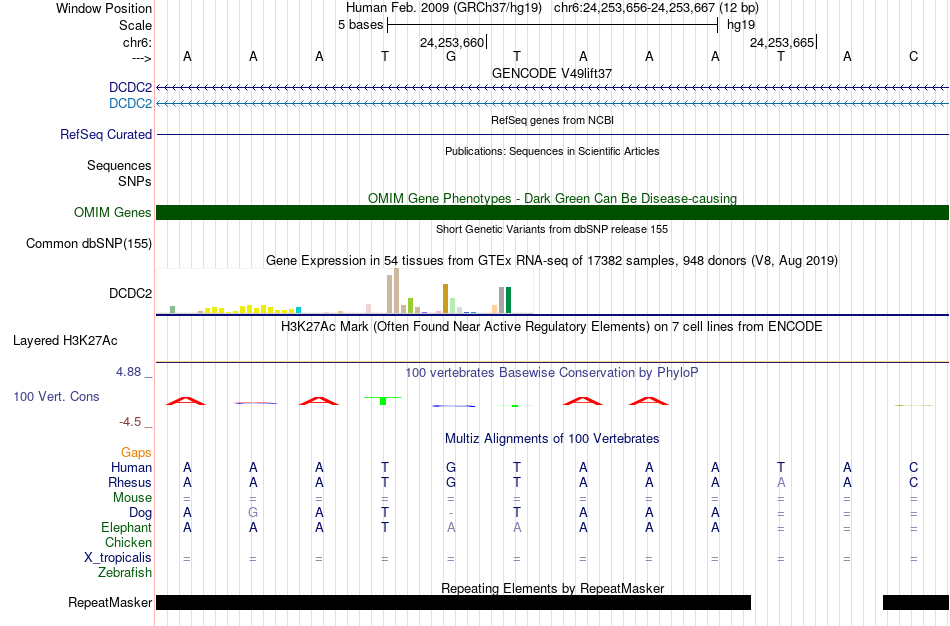Open the OMIM Gene Phenotypes track title

tap(552, 198)
